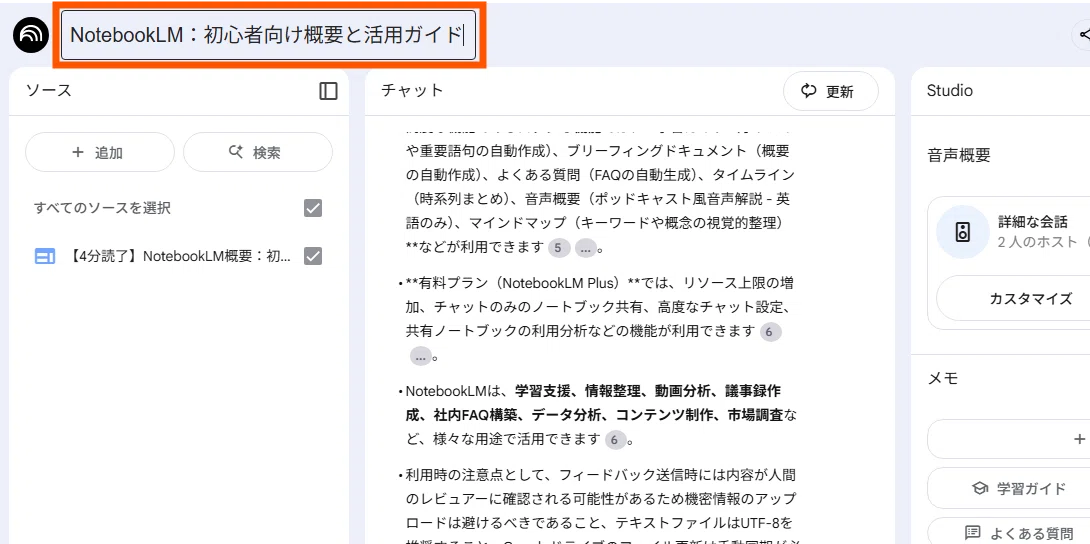Image resolution: width=1090 pixels, height=544 pixels.
Task: Edit the notebook title field
Action: coord(268,35)
